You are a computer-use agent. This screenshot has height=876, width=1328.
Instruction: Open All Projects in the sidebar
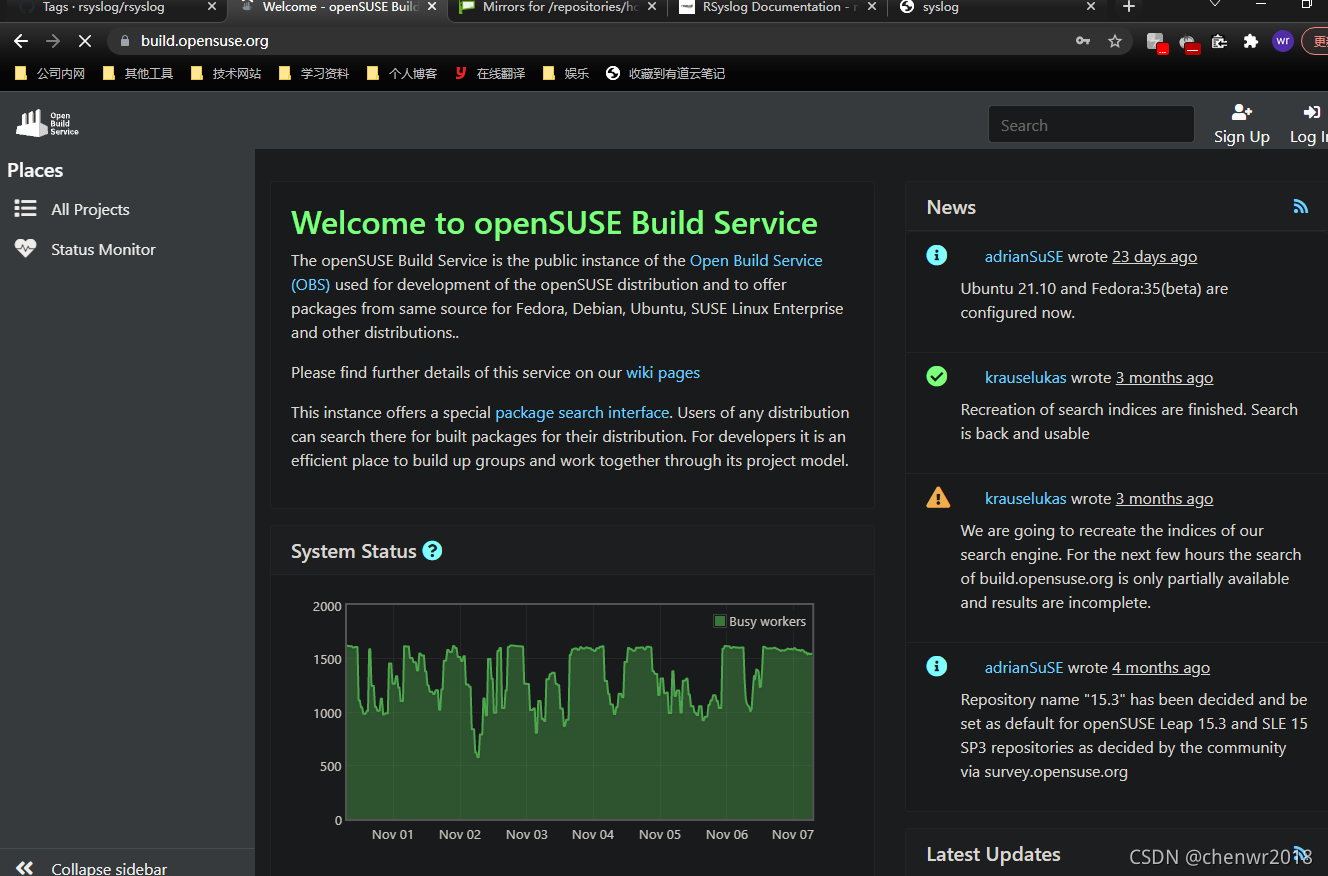point(90,209)
